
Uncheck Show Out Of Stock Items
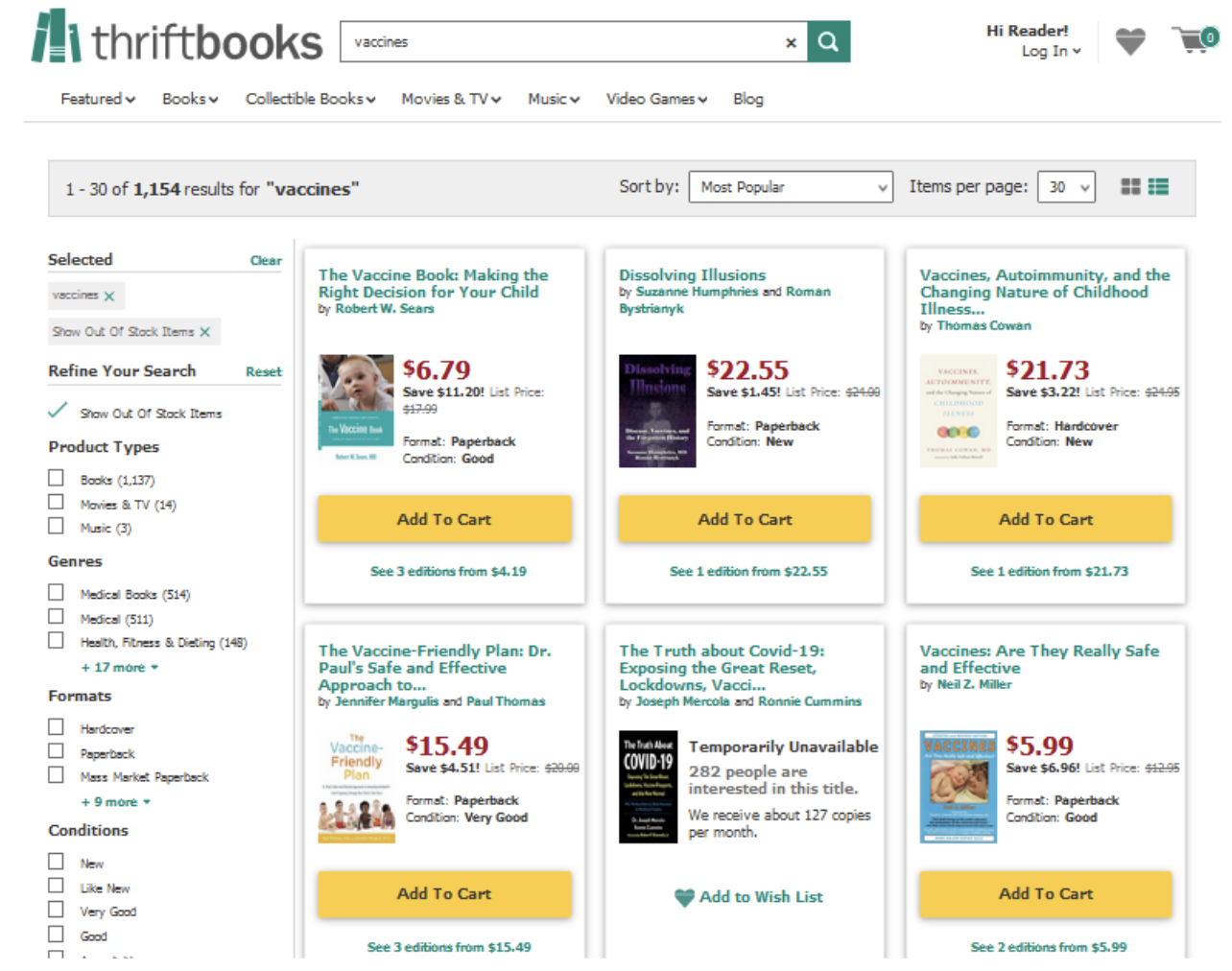pos(58,411)
